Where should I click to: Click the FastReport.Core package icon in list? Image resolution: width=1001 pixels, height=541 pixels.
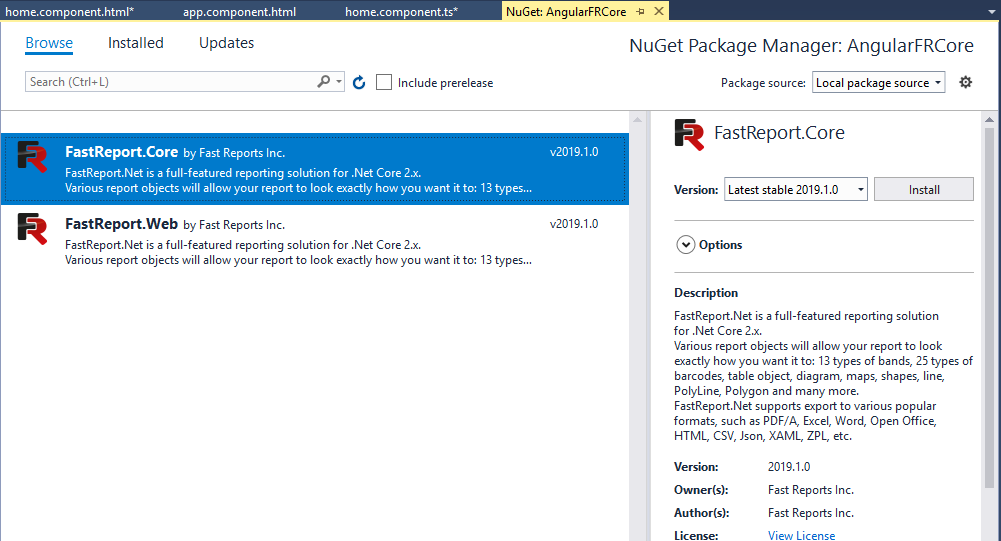pyautogui.click(x=33, y=157)
